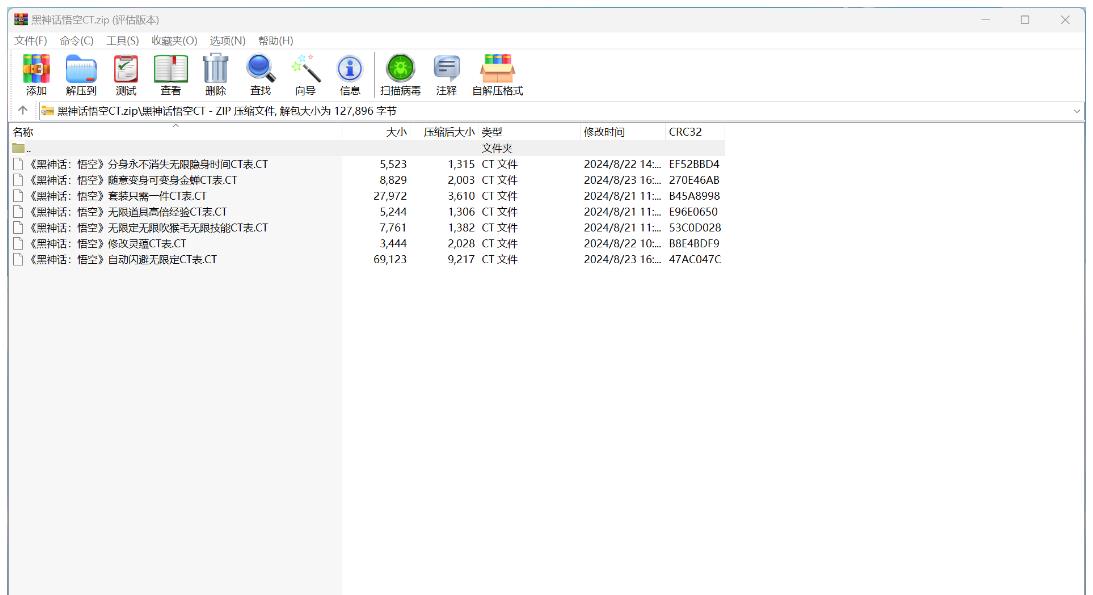Select file 修改灵蕴CT表.CT
1093x595 pixels.
click(x=107, y=244)
